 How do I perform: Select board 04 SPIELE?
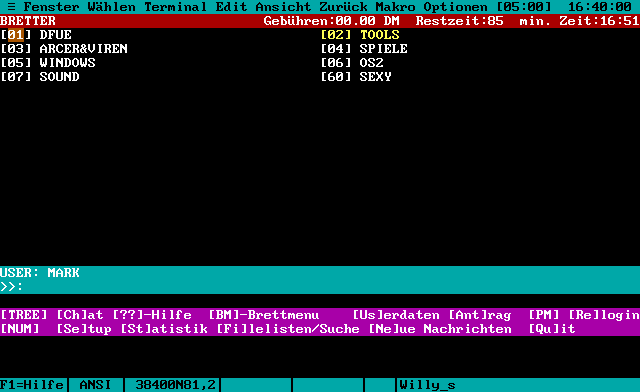pos(364,49)
